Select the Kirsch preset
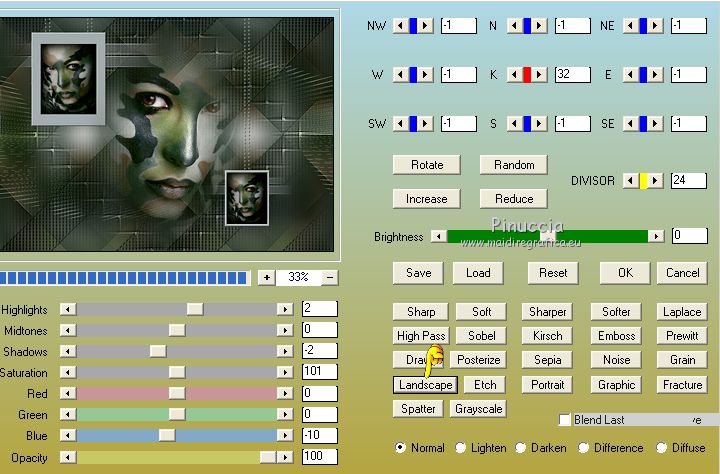The image size is (720, 474). pos(547,336)
